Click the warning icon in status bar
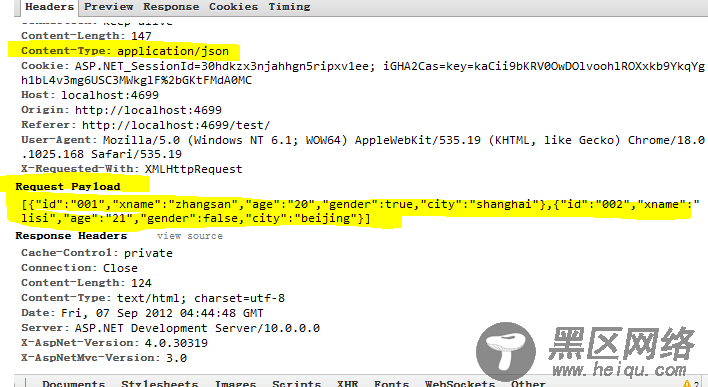The height and width of the screenshot is (387, 708). (687, 383)
